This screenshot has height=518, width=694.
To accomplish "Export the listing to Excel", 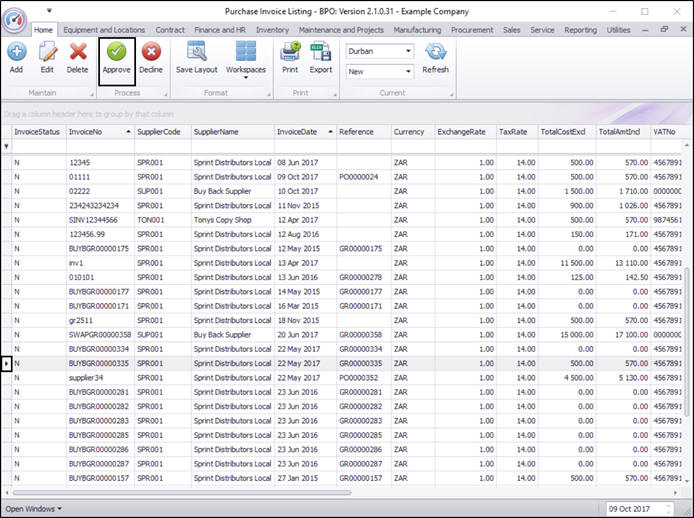I will pos(321,56).
